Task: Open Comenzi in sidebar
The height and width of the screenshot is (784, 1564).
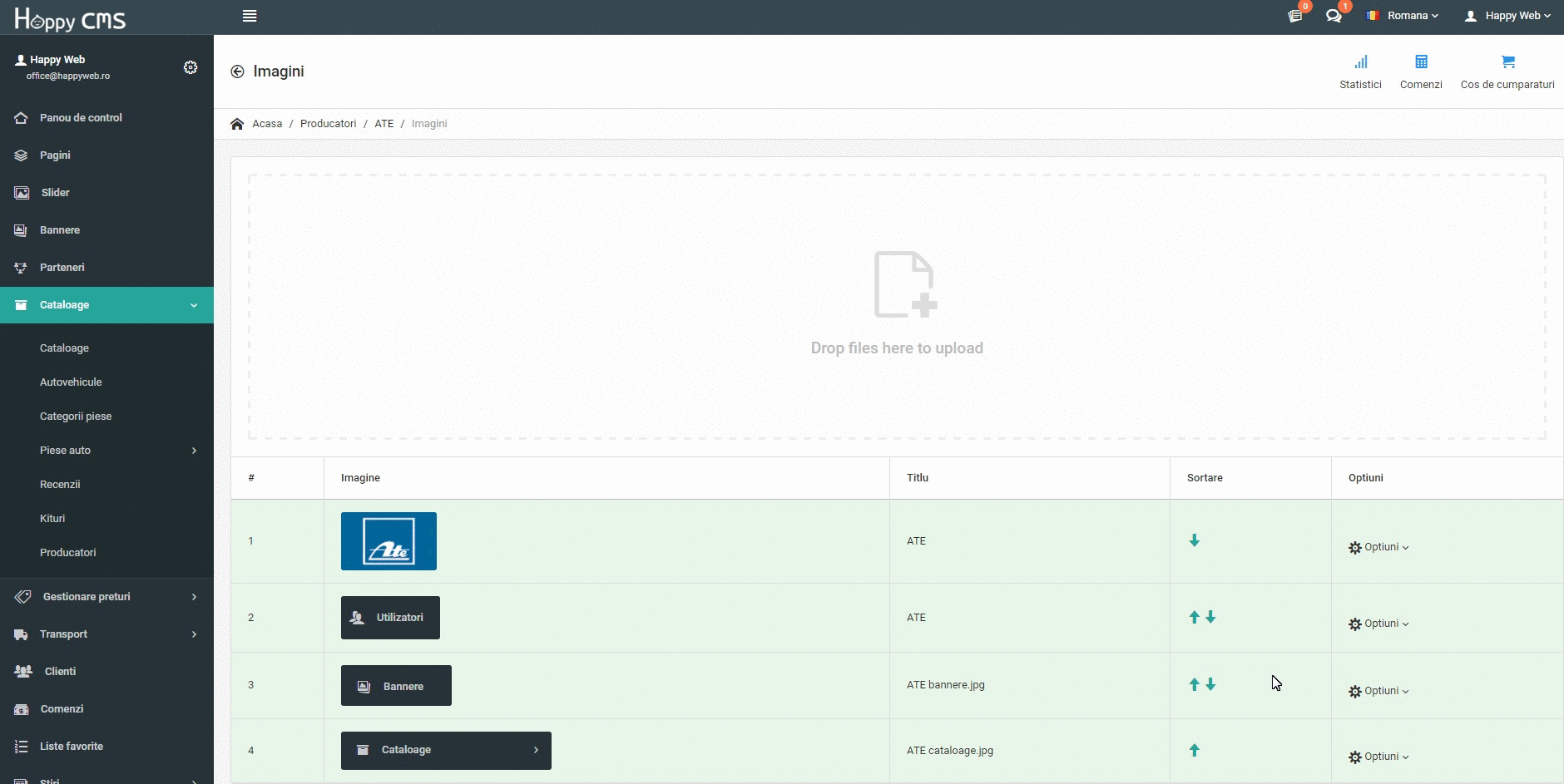Action: (x=106, y=709)
